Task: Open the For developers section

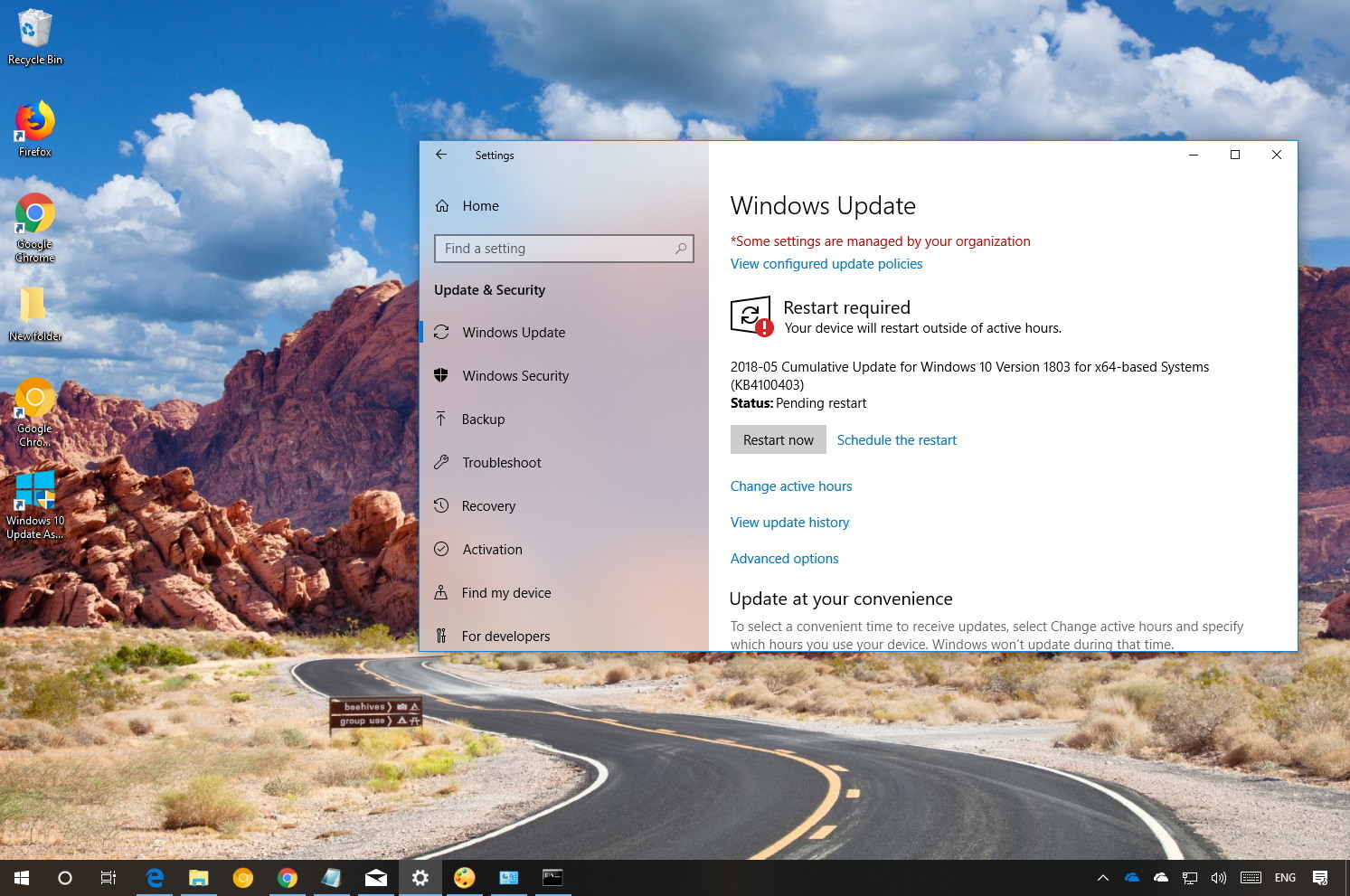Action: click(506, 636)
